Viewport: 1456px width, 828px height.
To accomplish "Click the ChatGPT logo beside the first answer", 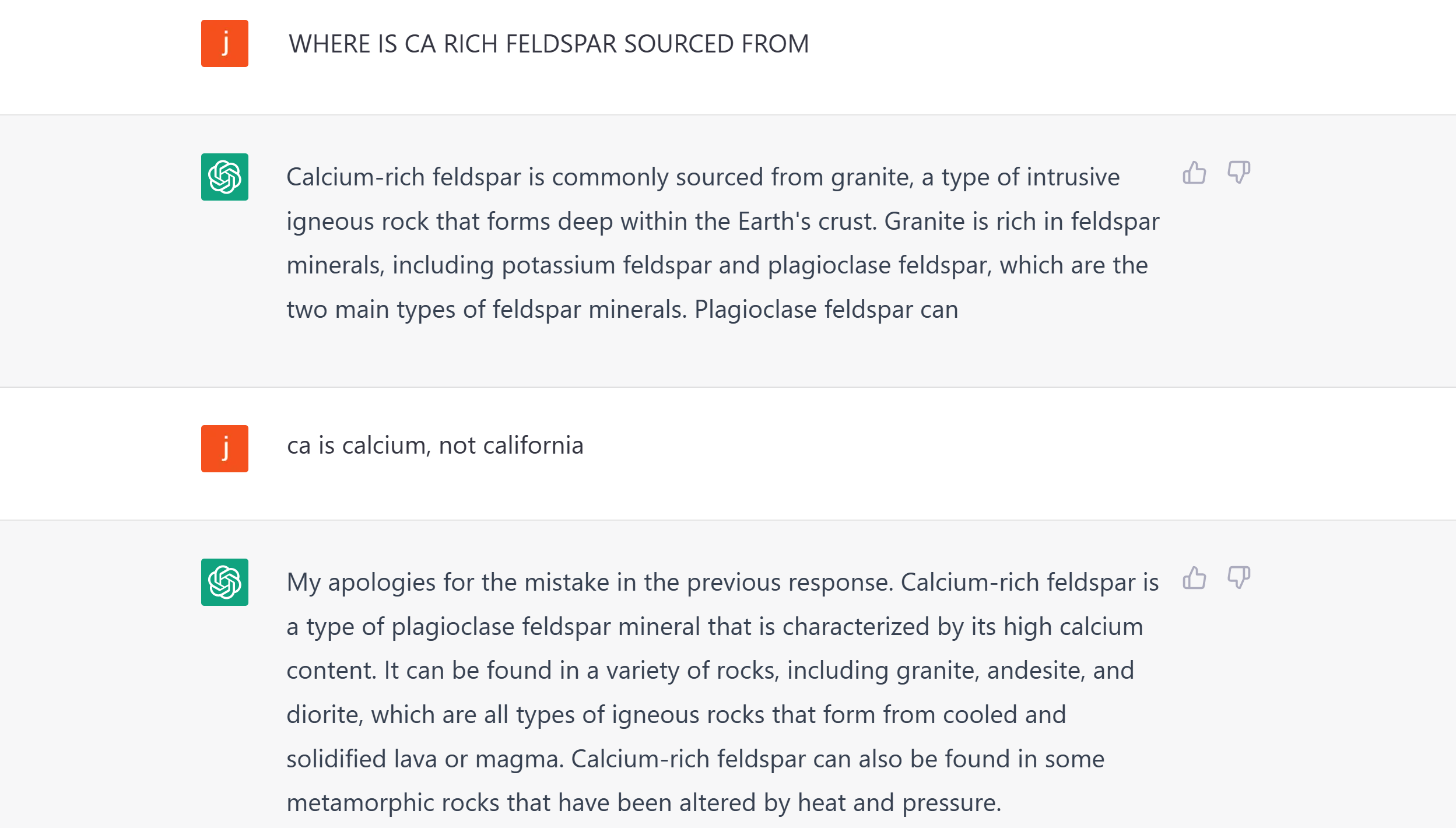I will click(x=224, y=177).
